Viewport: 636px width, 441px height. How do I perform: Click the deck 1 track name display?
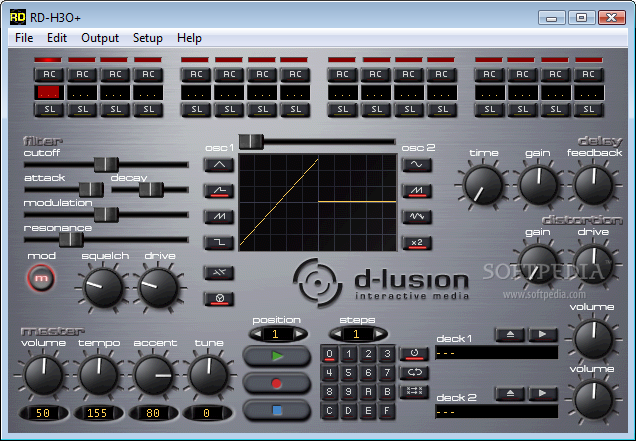[x=496, y=353]
